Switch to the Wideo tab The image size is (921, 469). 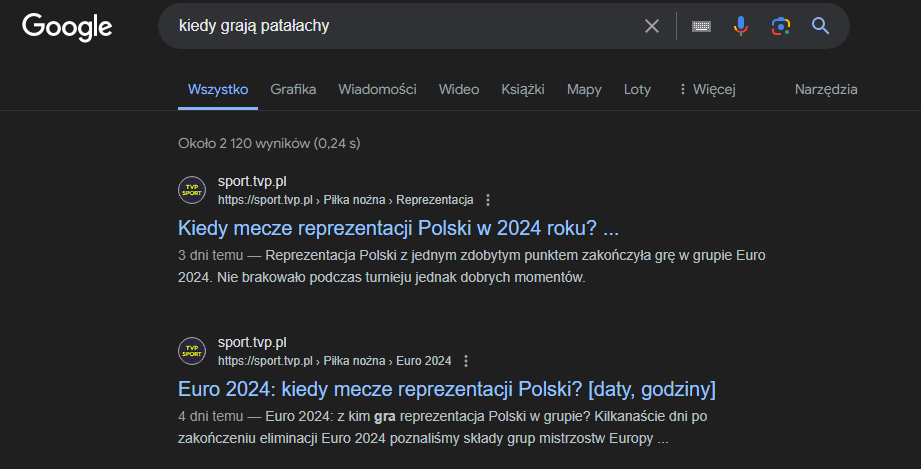pos(459,89)
